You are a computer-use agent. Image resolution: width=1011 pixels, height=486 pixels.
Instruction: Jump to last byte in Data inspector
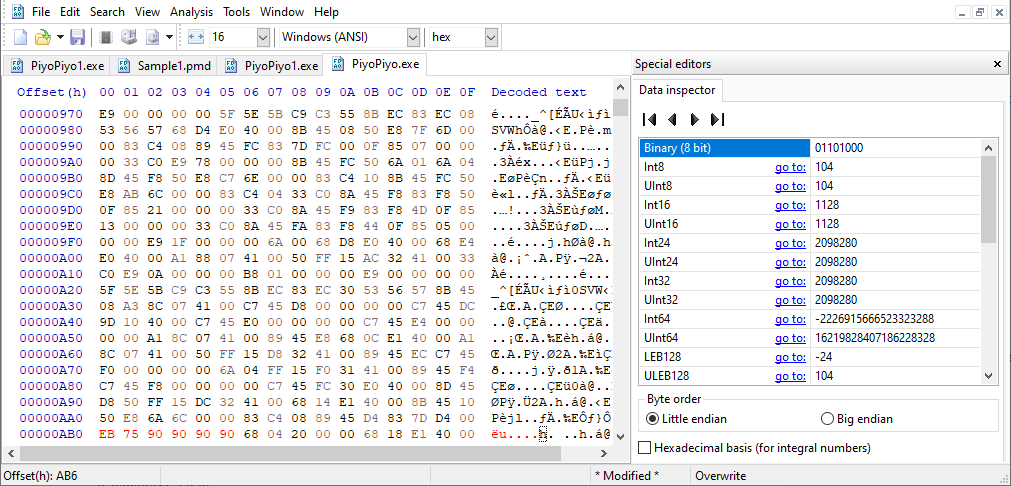coord(716,119)
